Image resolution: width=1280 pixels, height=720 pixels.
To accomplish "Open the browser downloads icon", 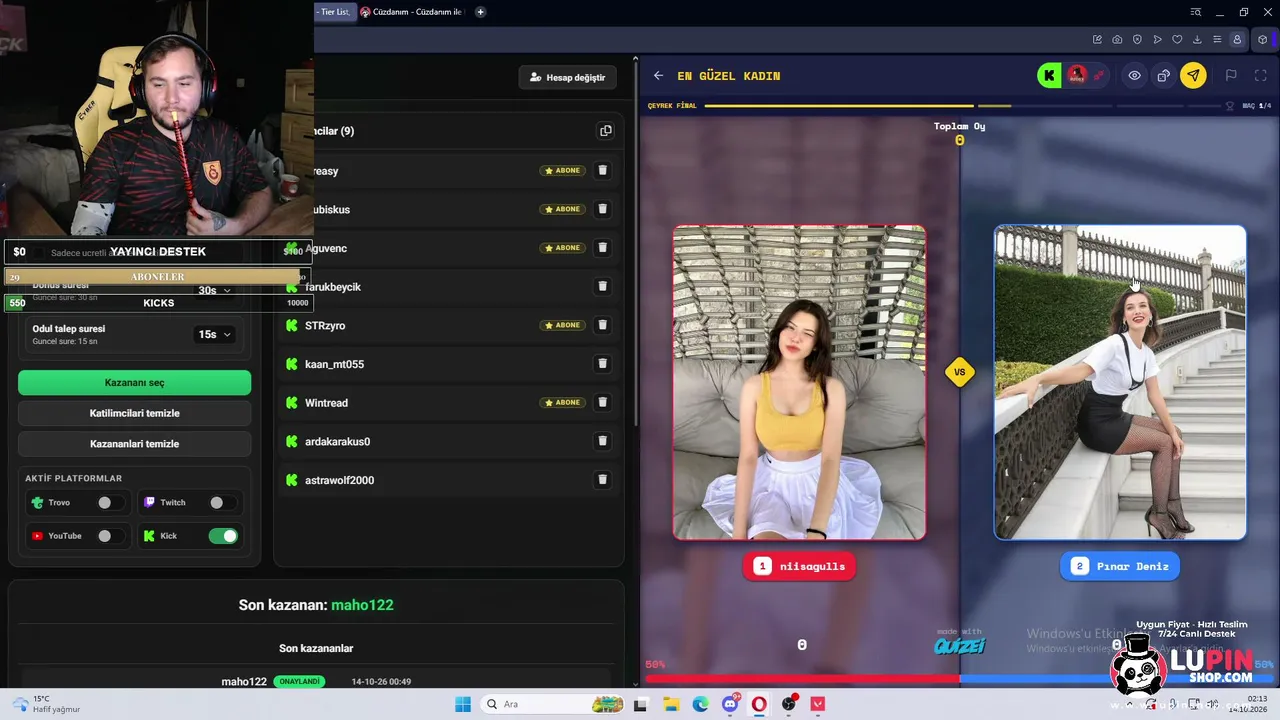I will (x=1197, y=40).
